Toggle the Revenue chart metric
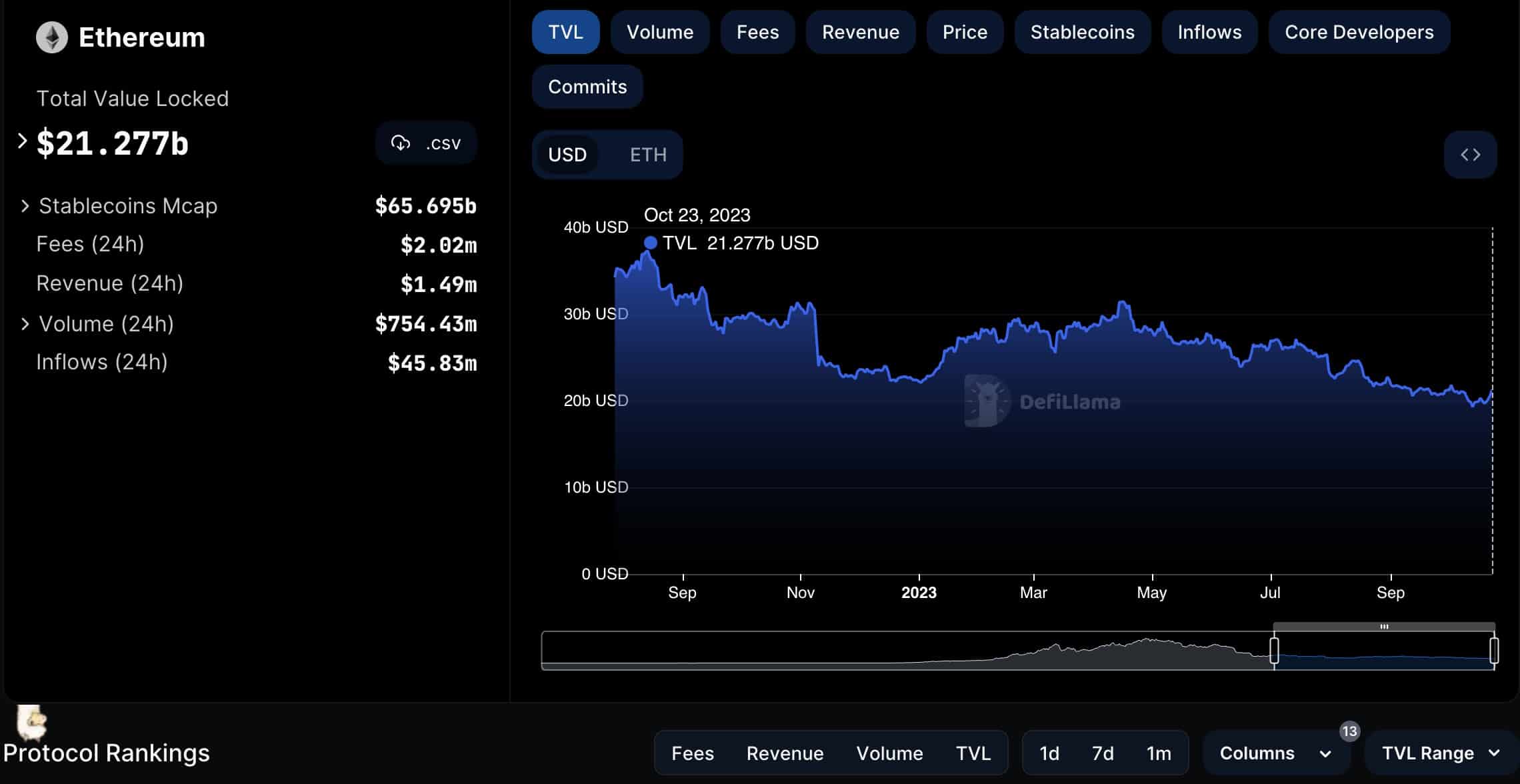 point(861,32)
